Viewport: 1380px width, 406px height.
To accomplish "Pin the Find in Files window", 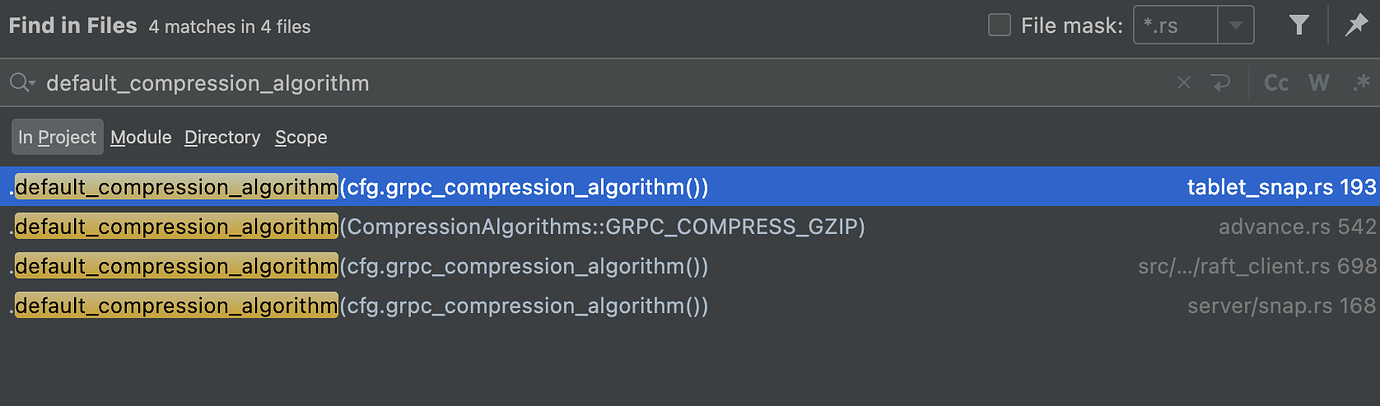I will [x=1356, y=26].
